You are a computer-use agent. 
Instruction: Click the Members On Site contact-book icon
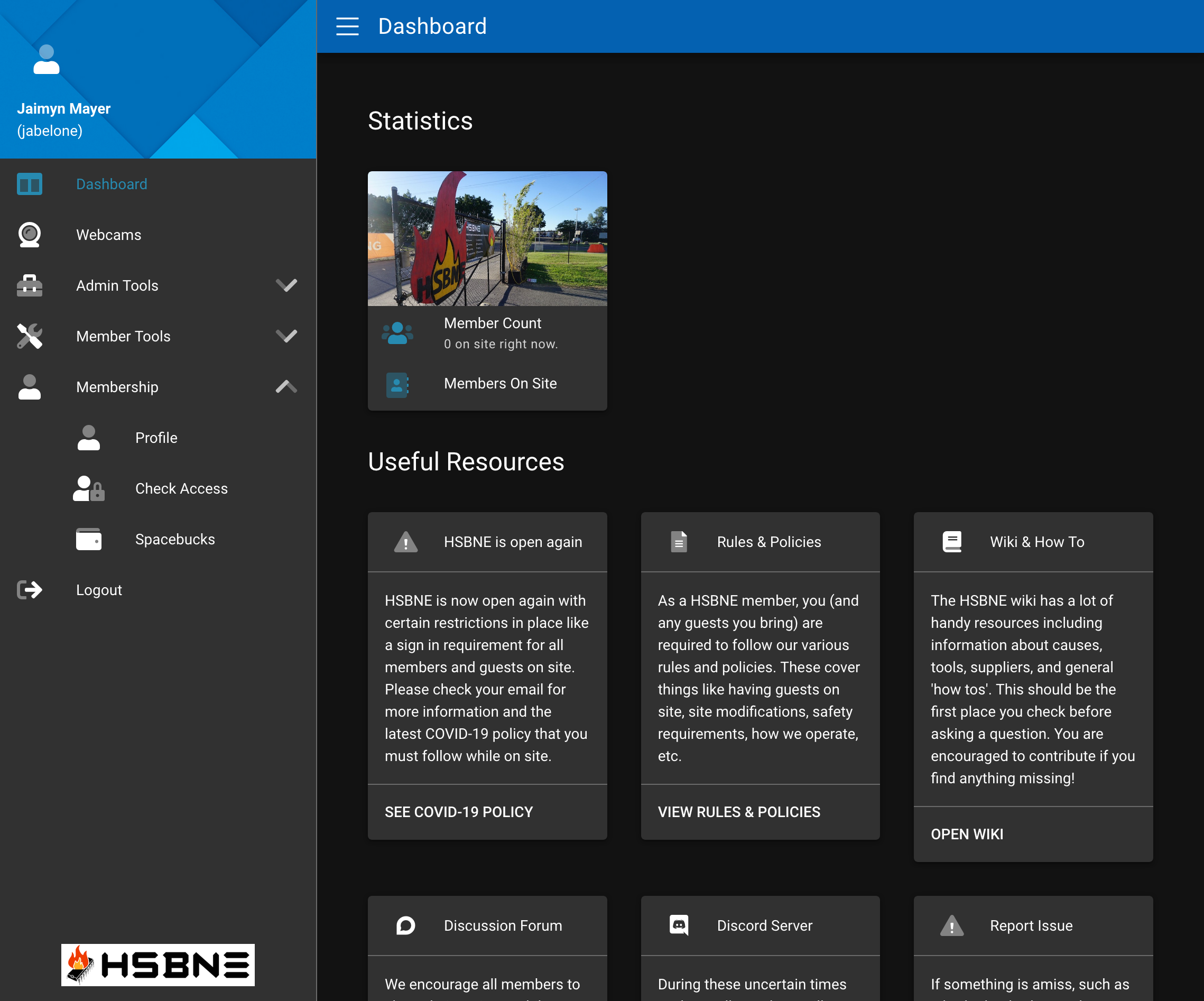click(397, 384)
